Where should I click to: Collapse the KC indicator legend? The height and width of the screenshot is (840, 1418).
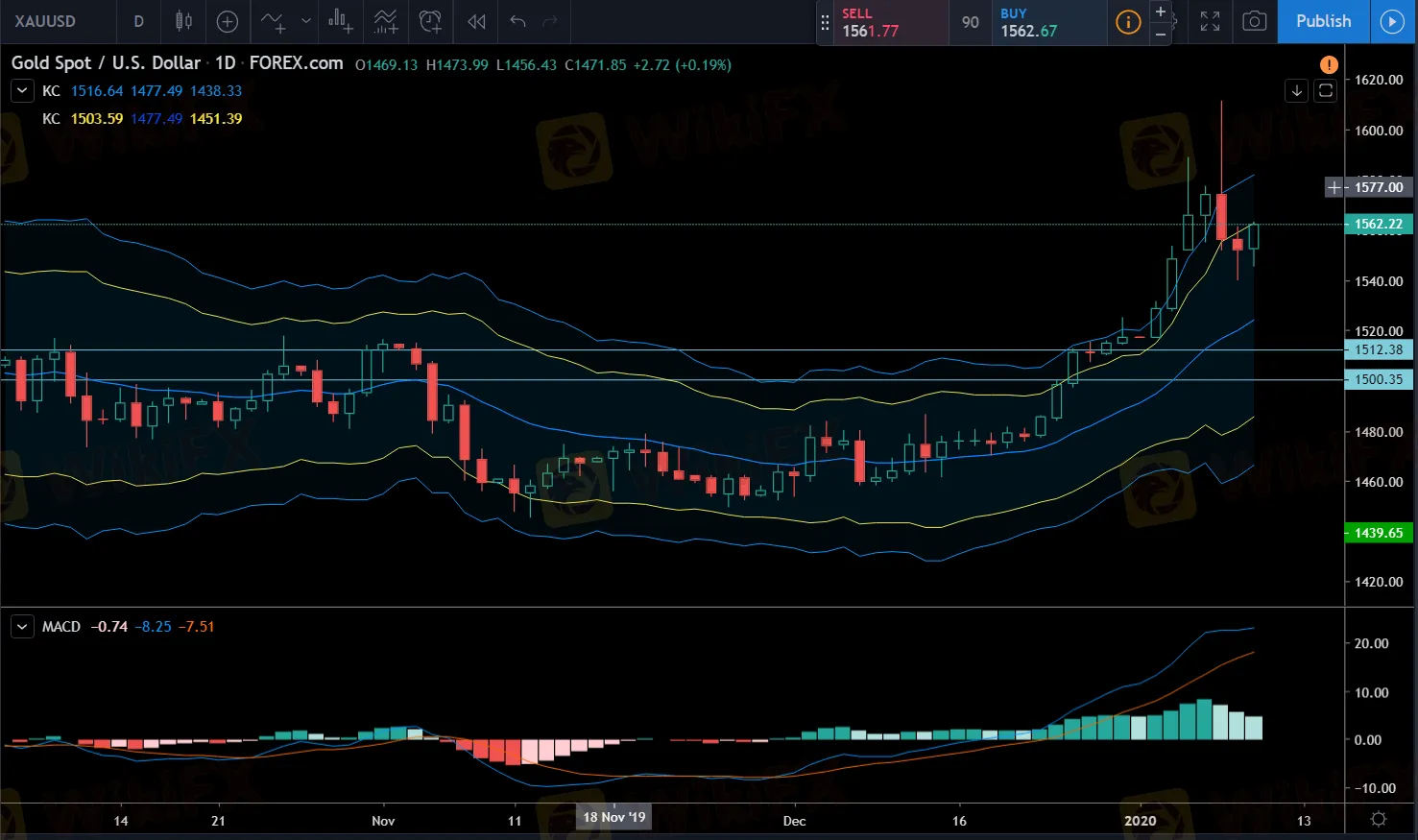tap(22, 90)
